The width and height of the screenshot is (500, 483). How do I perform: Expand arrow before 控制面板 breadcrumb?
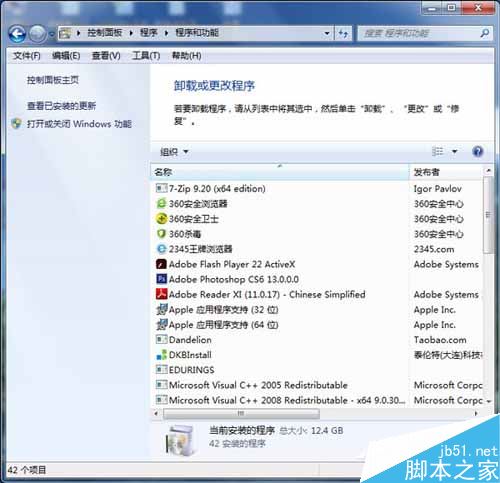[x=79, y=33]
